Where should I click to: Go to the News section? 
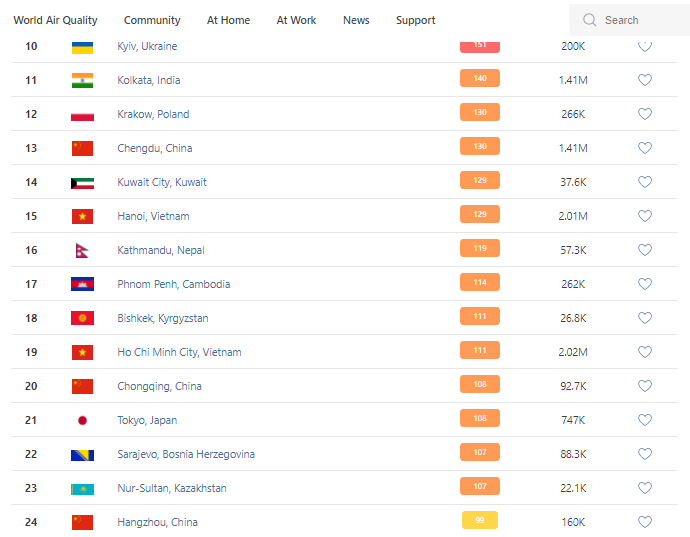tap(356, 20)
